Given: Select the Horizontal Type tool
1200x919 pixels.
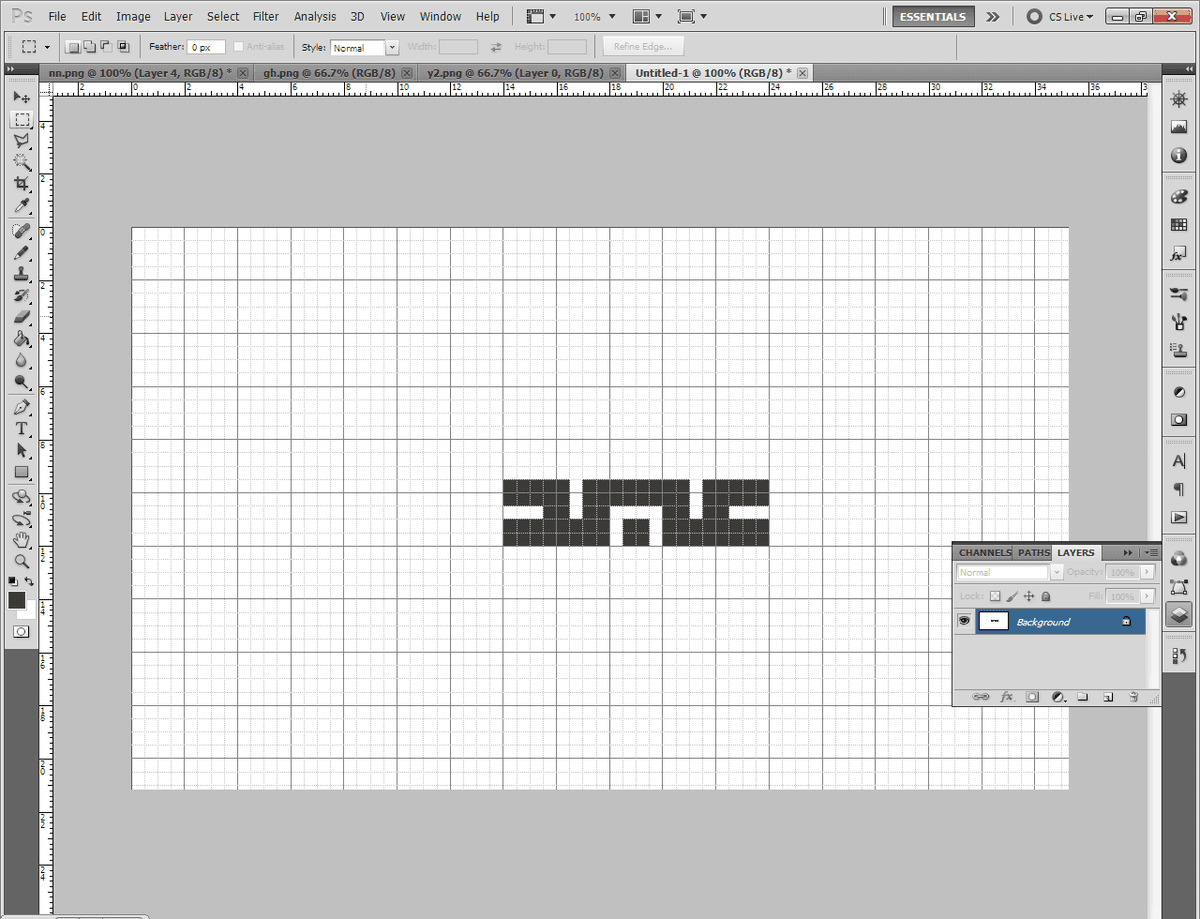Looking at the screenshot, I should [x=21, y=429].
